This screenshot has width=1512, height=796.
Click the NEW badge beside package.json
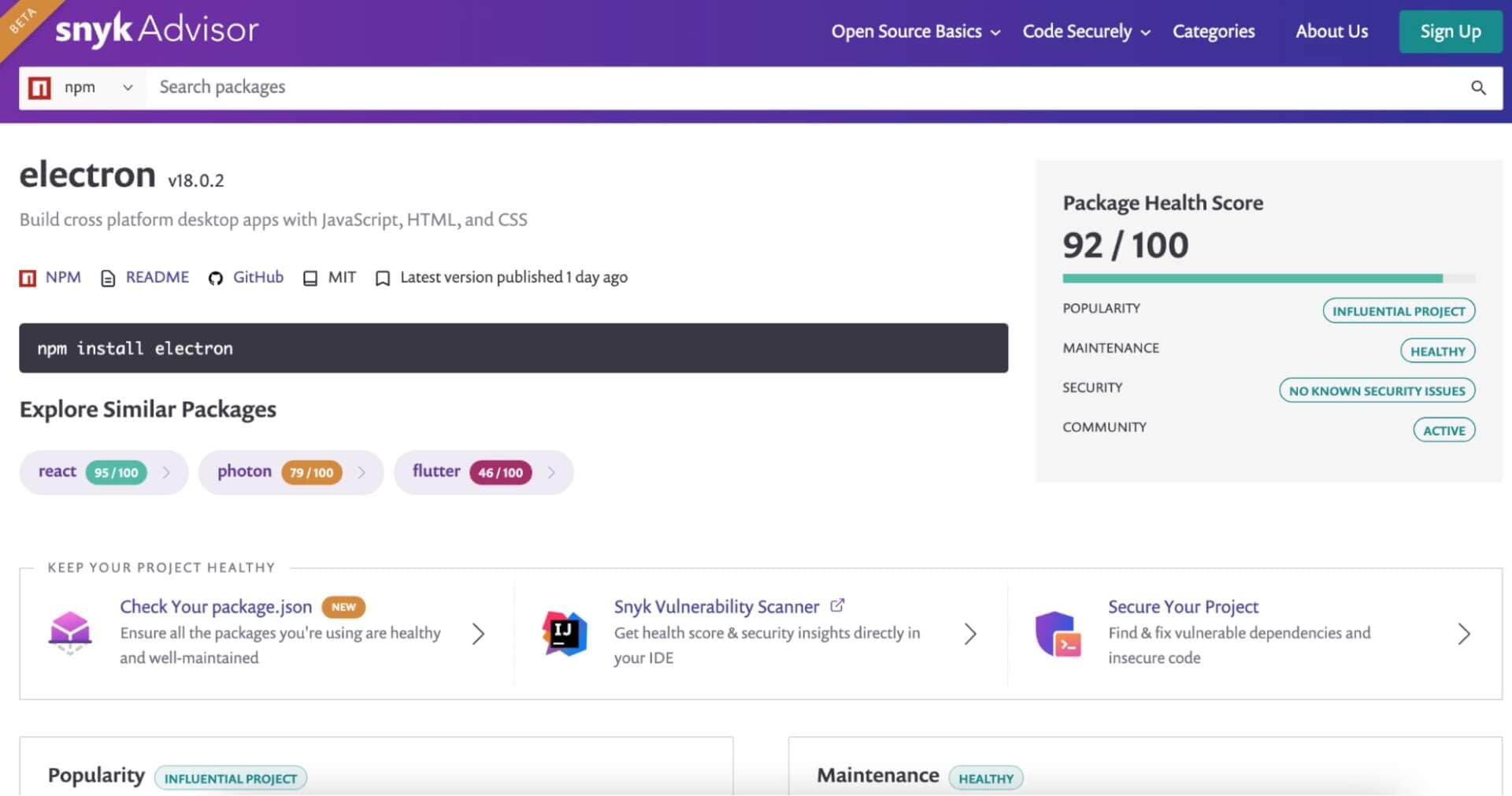coord(343,607)
